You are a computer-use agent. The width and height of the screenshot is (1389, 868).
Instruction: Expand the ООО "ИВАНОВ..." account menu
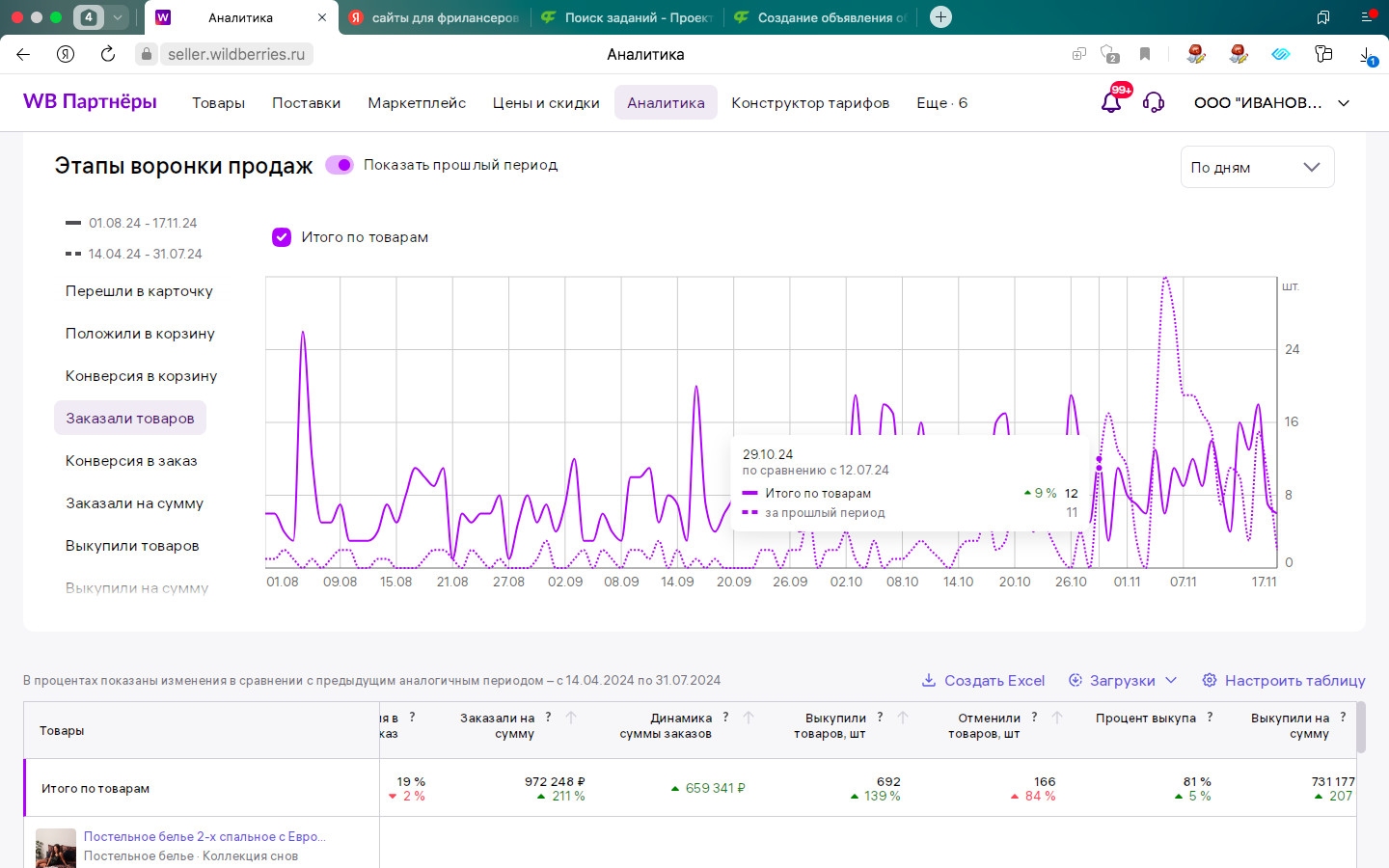point(1271,103)
